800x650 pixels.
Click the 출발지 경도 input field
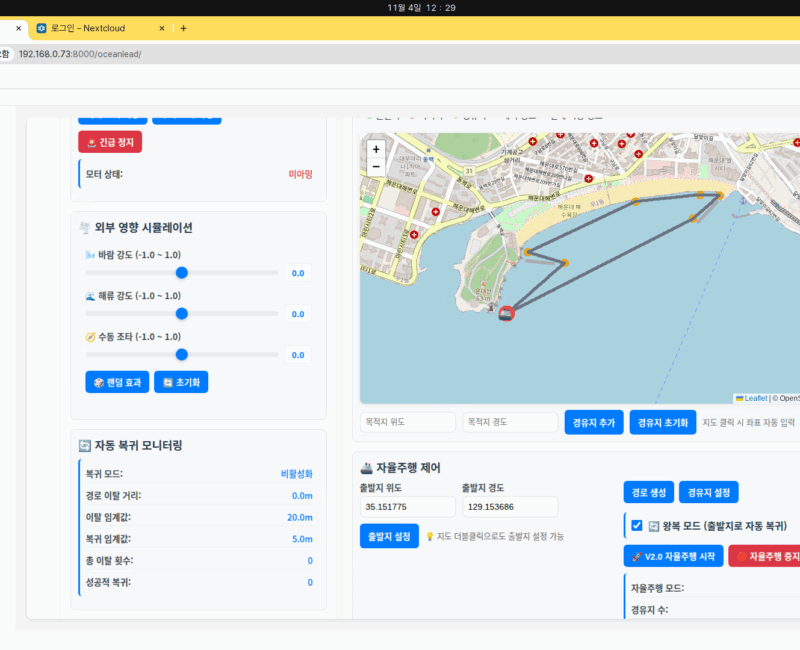509,507
